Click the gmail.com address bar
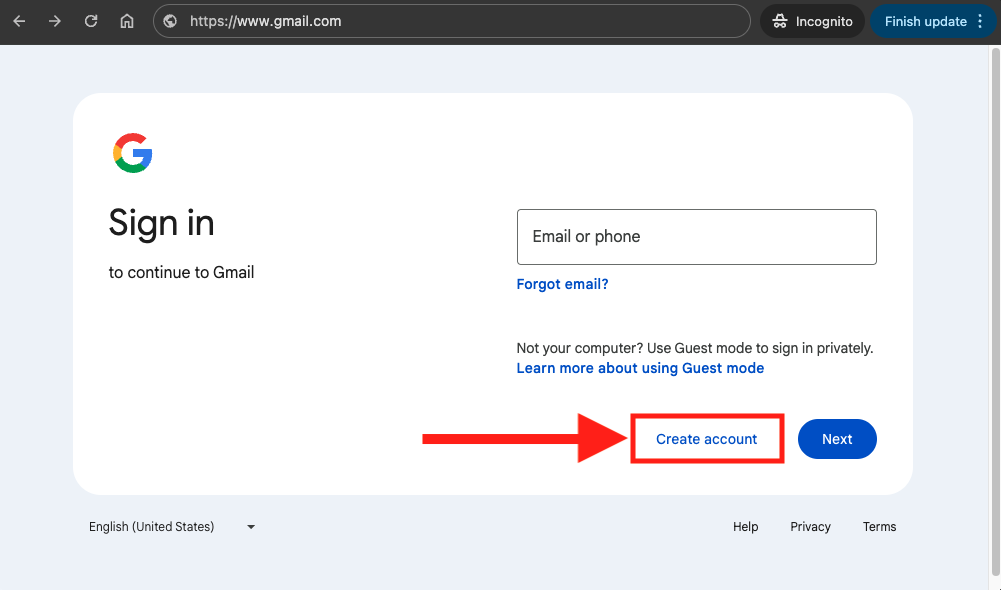 (451, 21)
